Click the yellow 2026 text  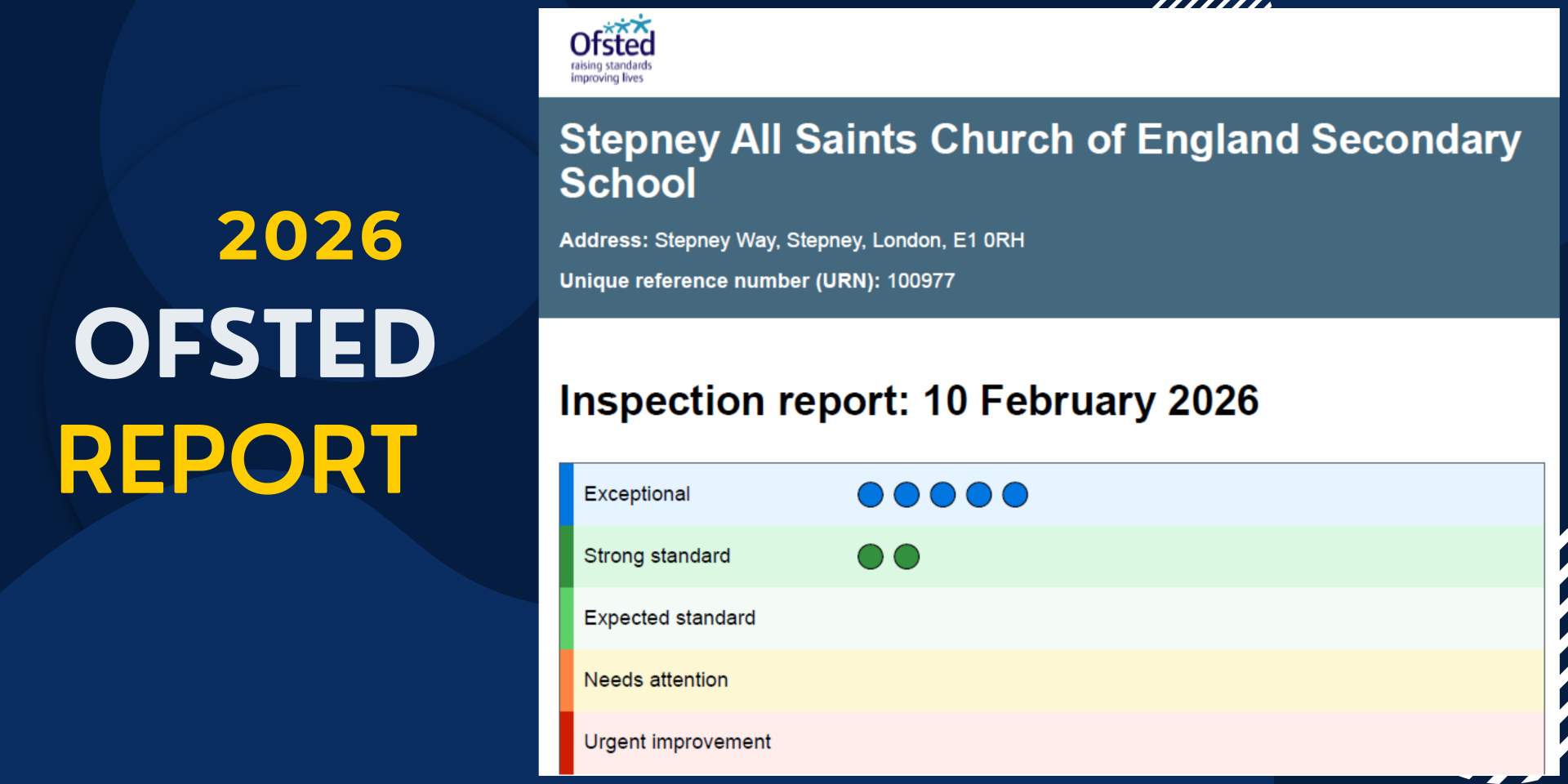[x=310, y=237]
